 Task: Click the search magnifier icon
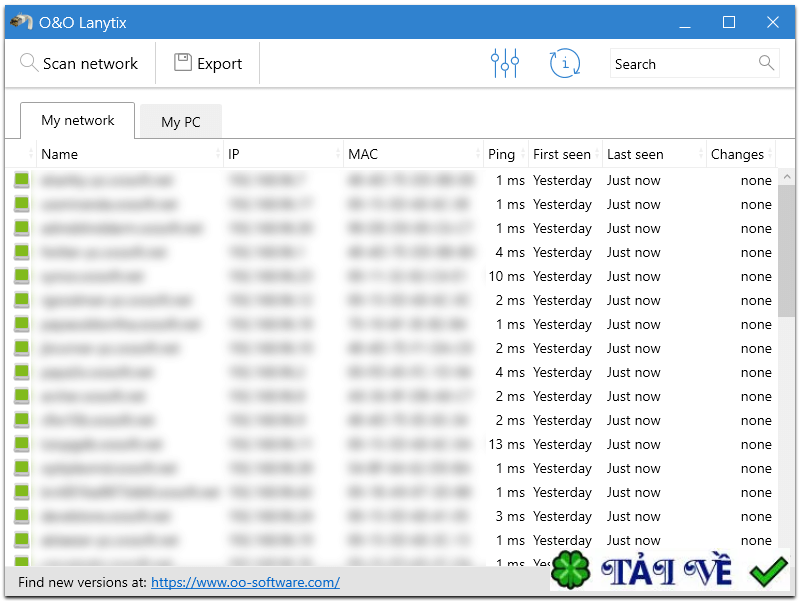point(767,63)
